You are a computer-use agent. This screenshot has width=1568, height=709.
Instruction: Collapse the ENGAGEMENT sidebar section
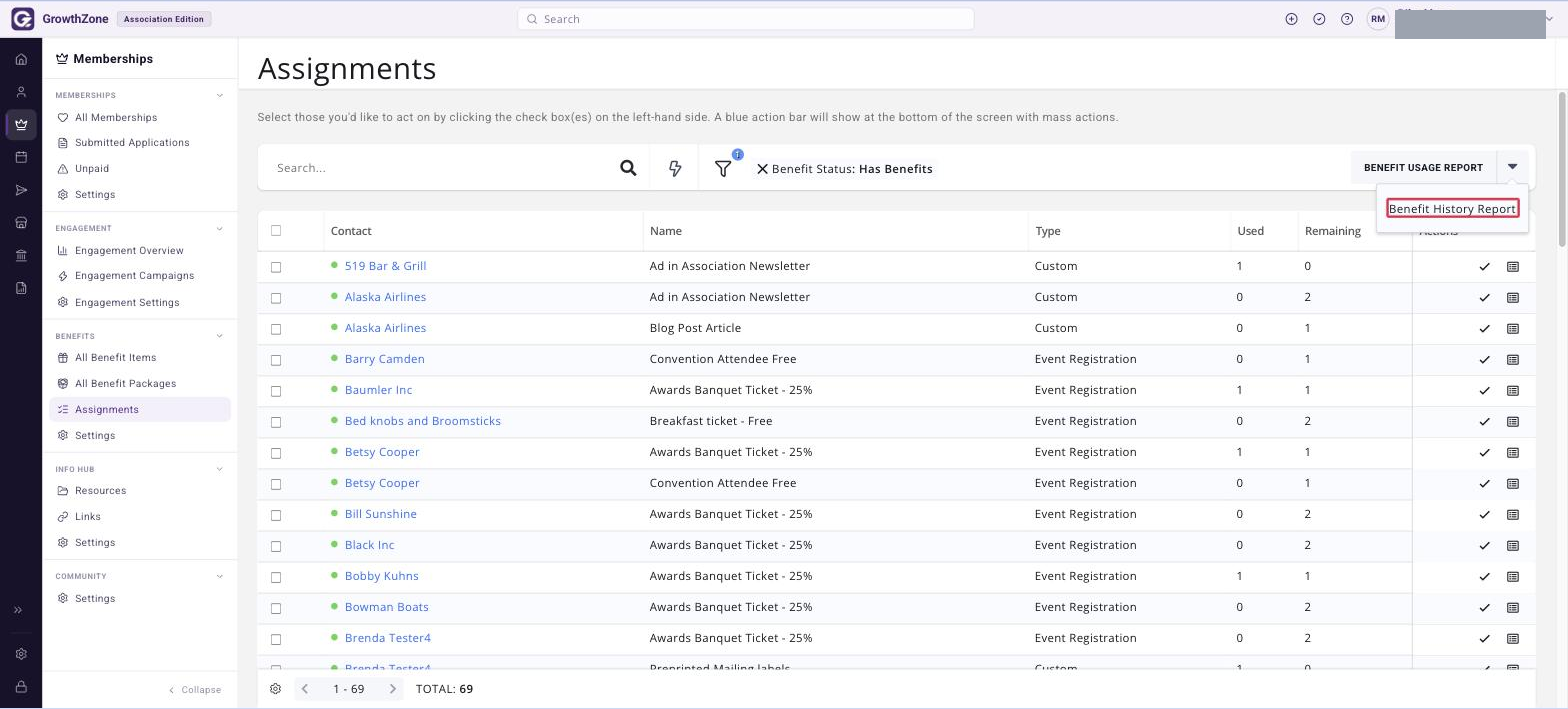(220, 229)
